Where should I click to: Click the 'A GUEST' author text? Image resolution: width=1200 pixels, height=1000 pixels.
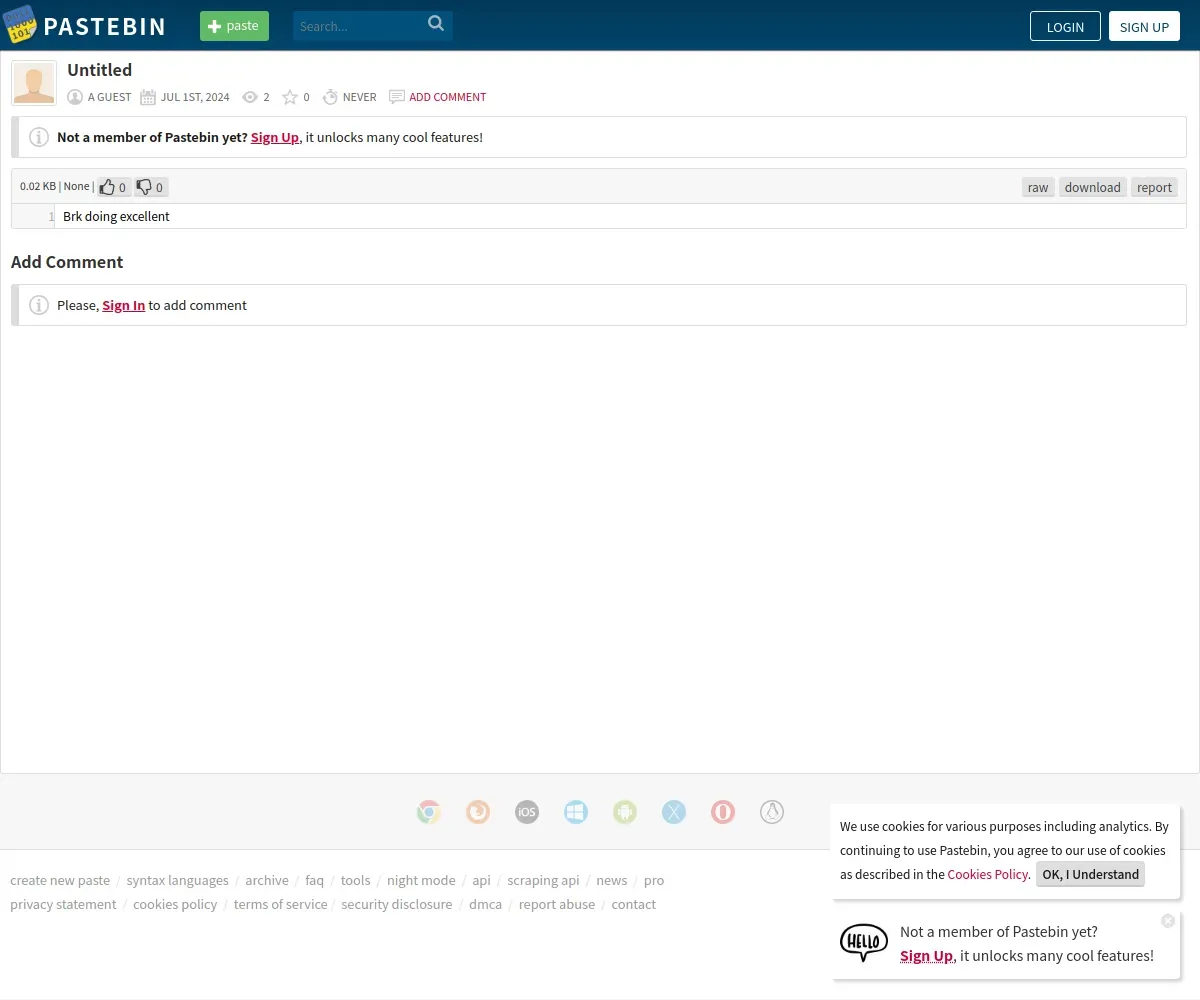(110, 97)
